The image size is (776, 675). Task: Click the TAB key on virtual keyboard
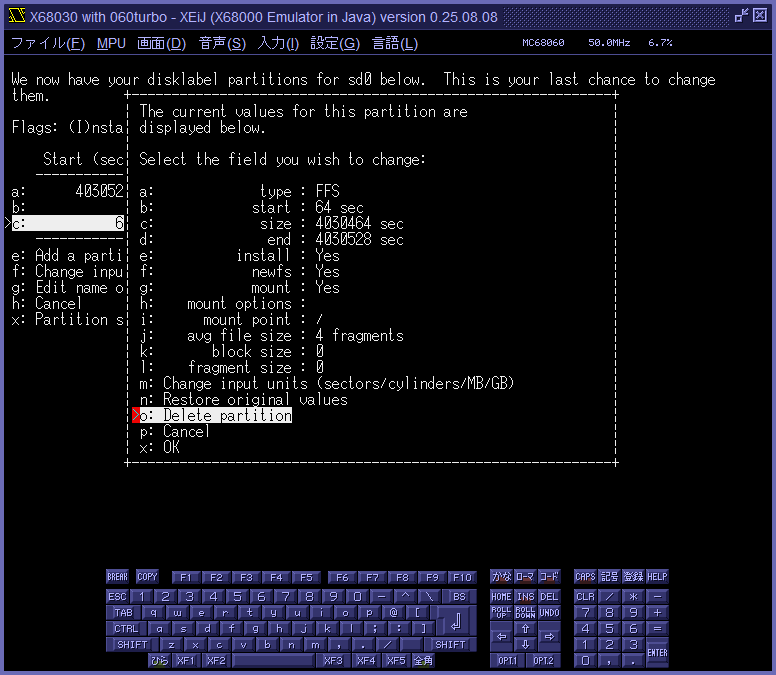click(x=123, y=613)
